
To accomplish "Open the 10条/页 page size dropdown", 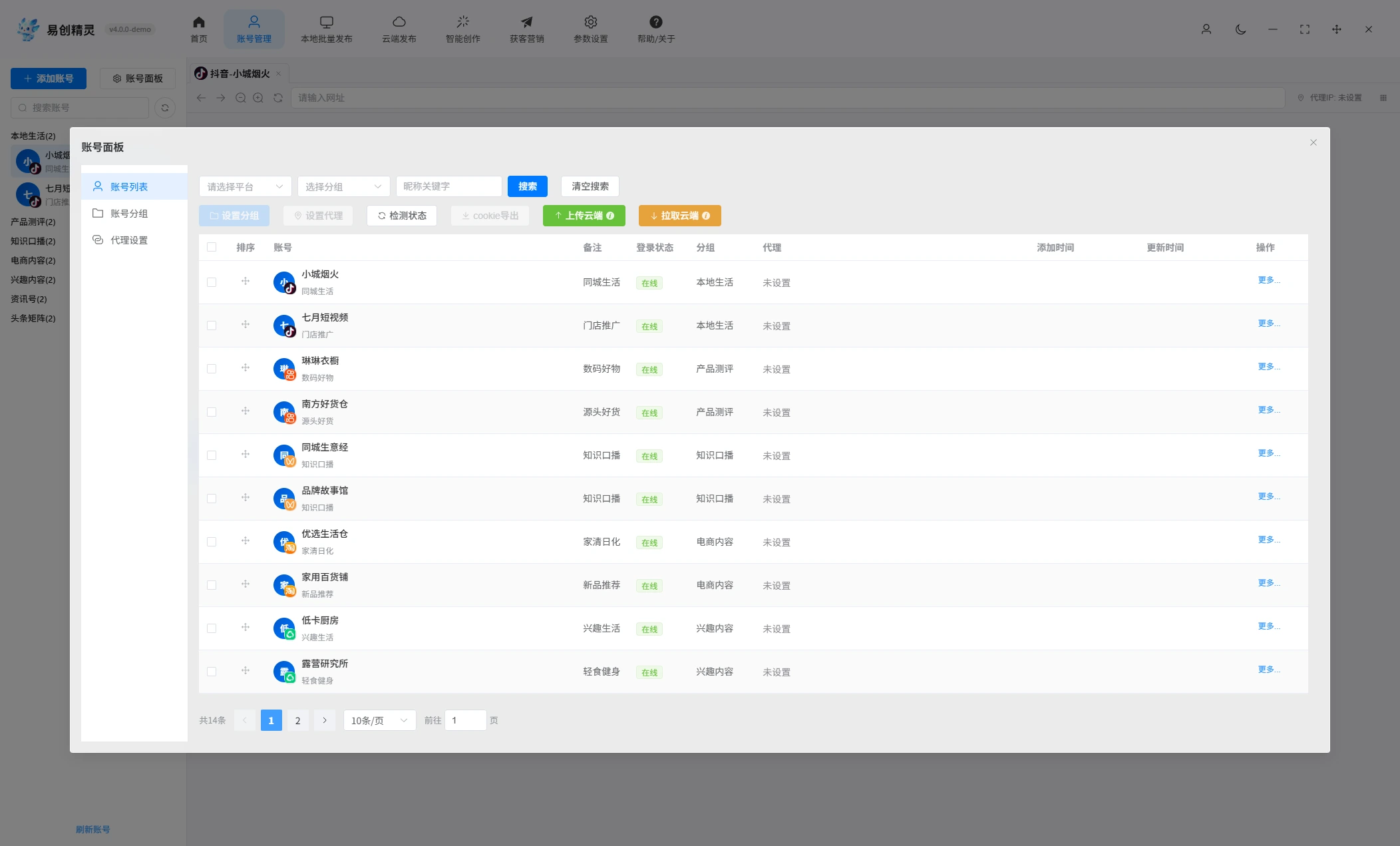I will coord(379,720).
